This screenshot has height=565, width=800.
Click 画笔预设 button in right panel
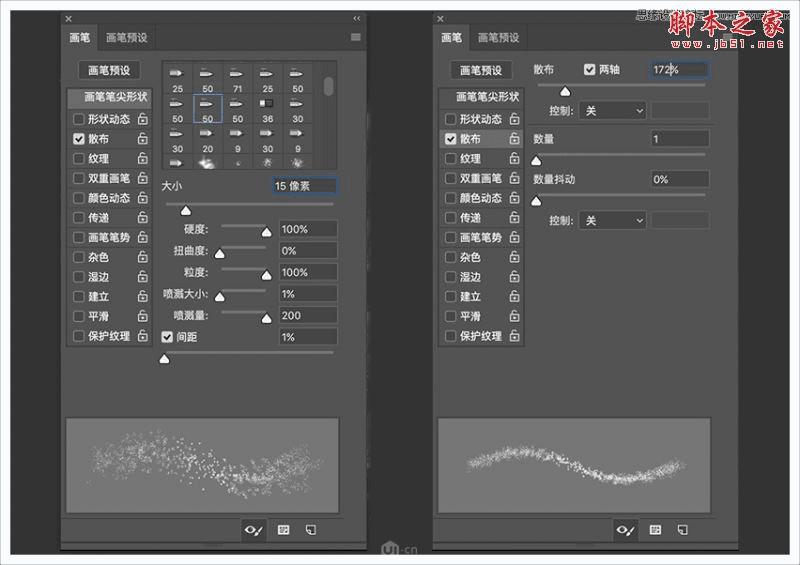click(x=481, y=70)
